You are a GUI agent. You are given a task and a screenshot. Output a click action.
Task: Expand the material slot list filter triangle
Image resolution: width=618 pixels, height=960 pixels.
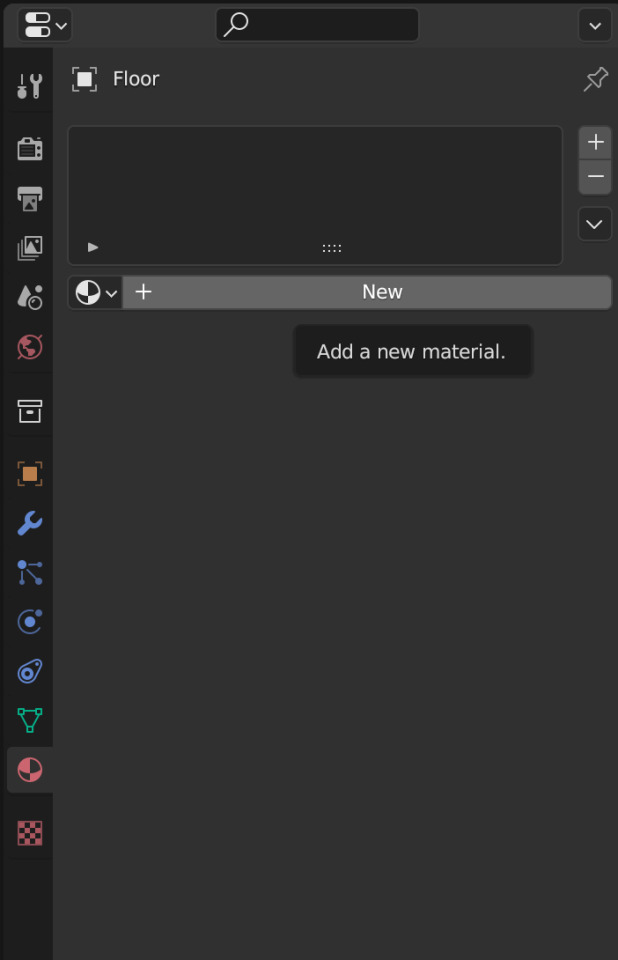click(92, 247)
